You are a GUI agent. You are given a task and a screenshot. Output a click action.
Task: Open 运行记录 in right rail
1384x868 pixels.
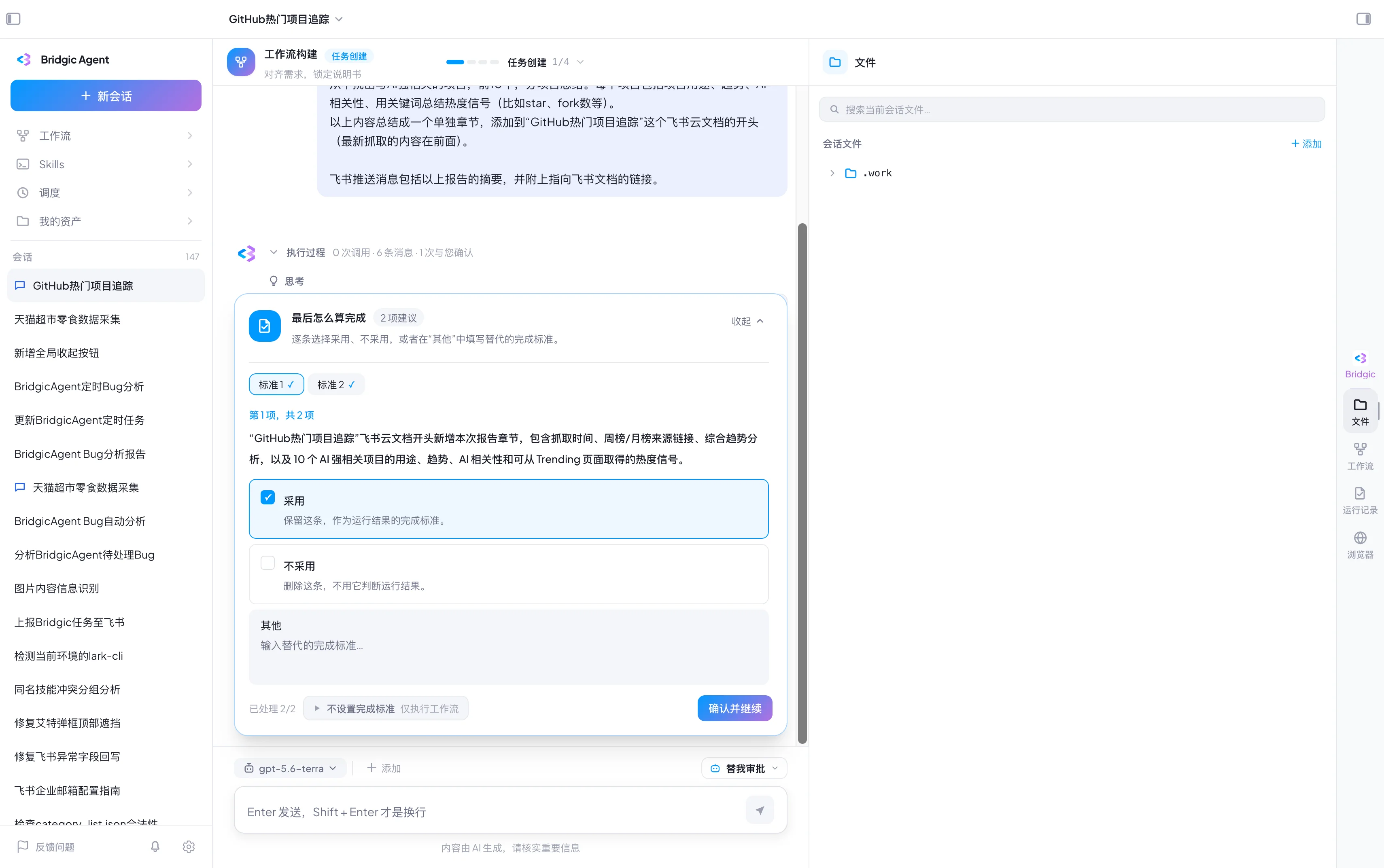pos(1360,501)
